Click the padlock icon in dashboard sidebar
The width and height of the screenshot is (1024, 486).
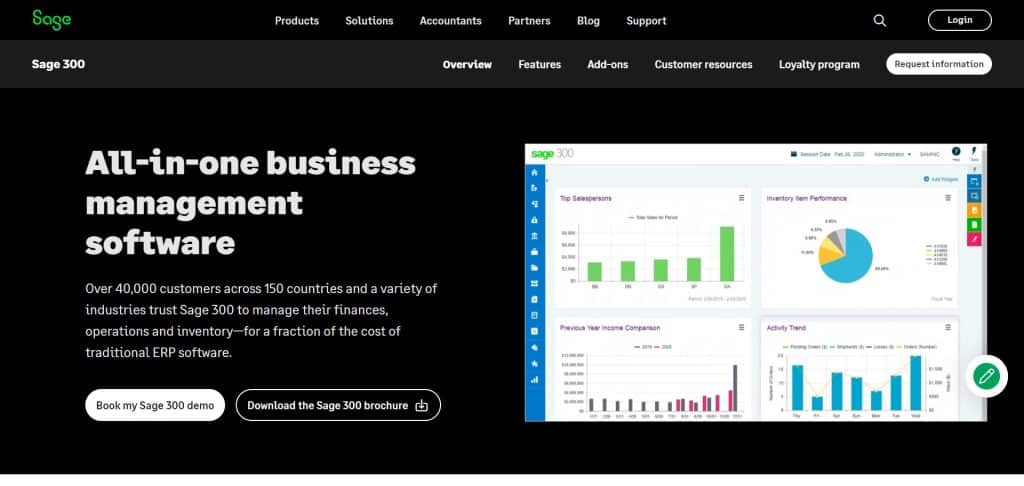534,220
